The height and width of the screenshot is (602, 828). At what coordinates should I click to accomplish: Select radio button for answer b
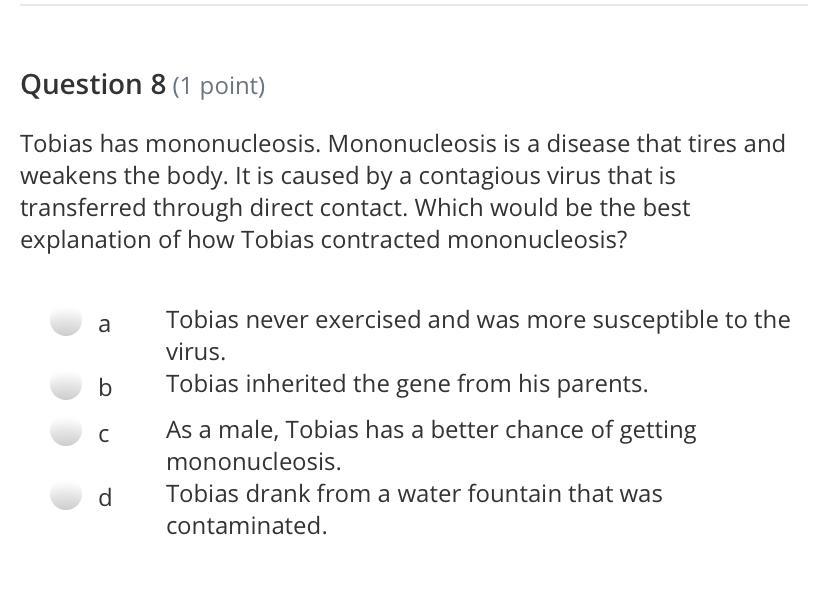coord(66,386)
